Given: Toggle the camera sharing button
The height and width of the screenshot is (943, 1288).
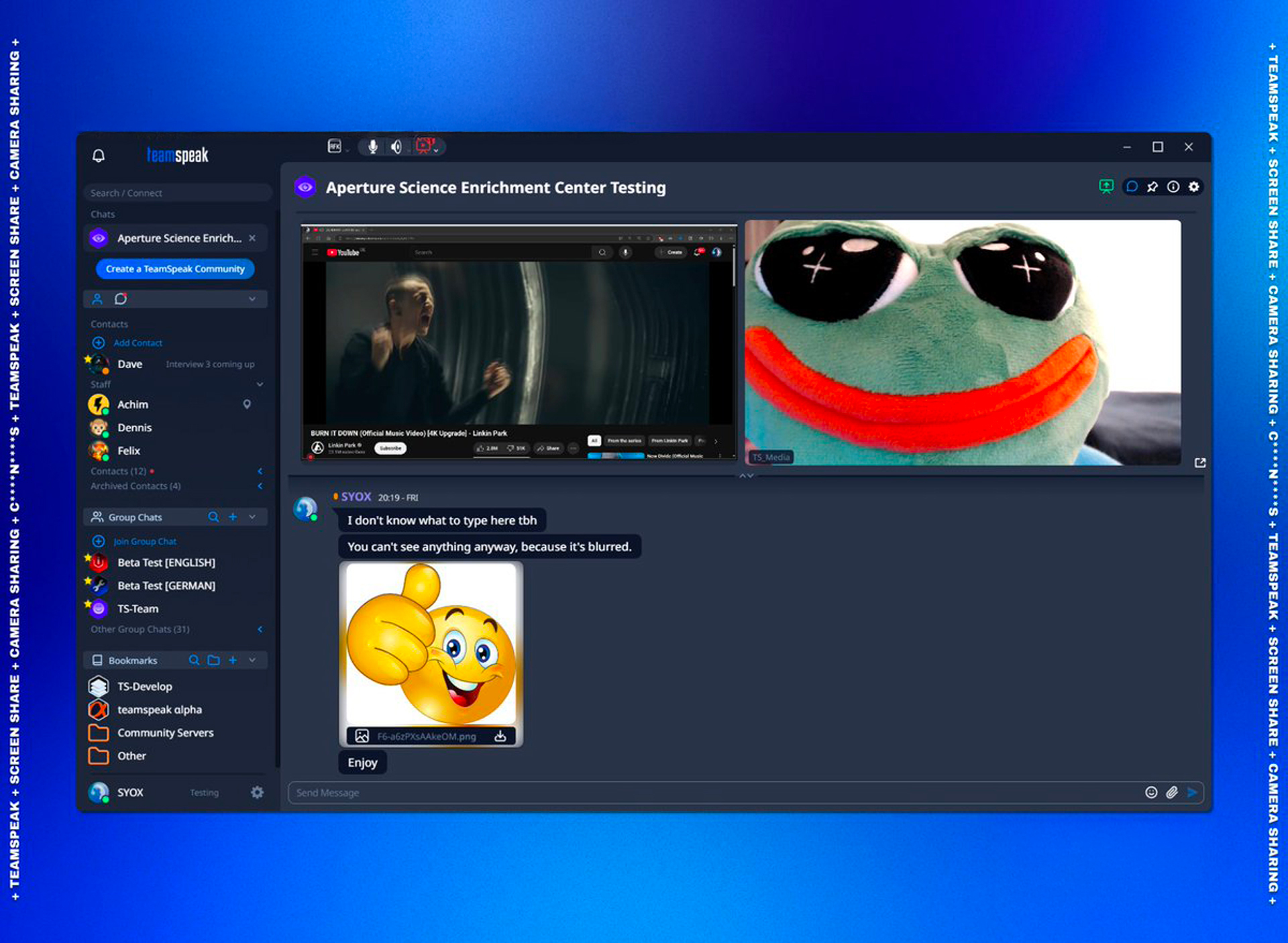Looking at the screenshot, I should pos(425,146).
